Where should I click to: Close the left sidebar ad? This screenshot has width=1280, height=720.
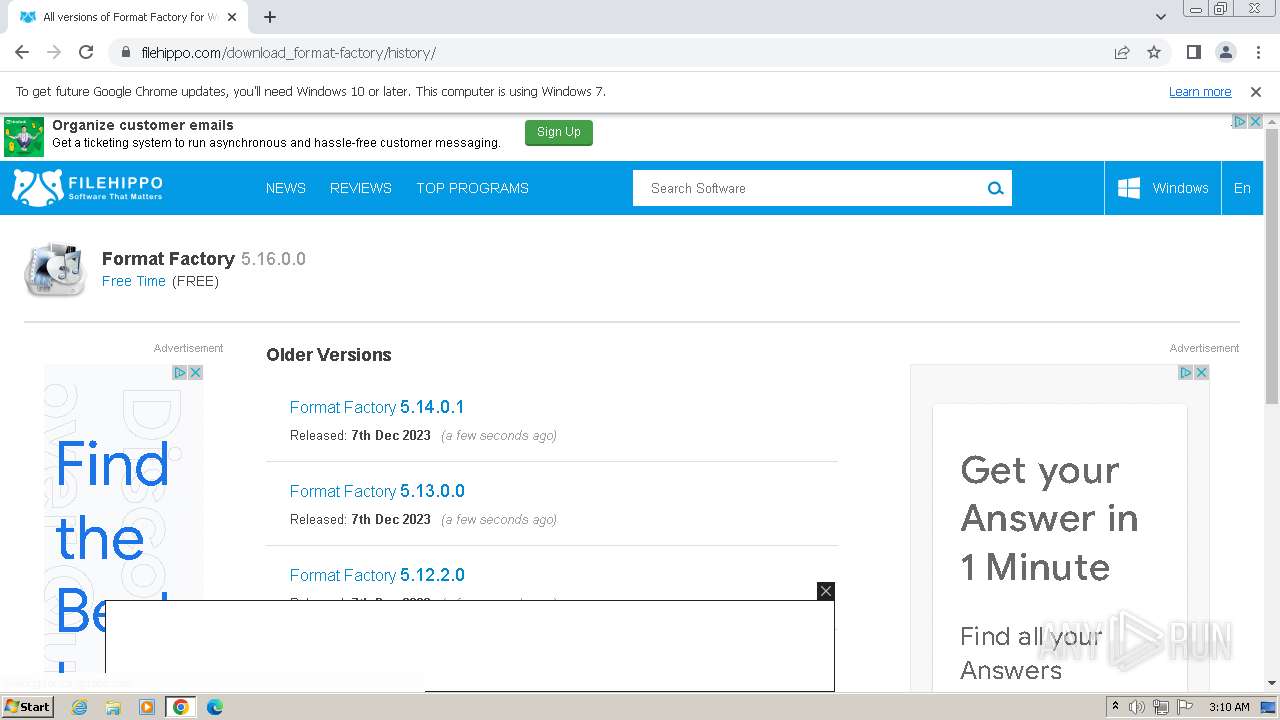196,372
